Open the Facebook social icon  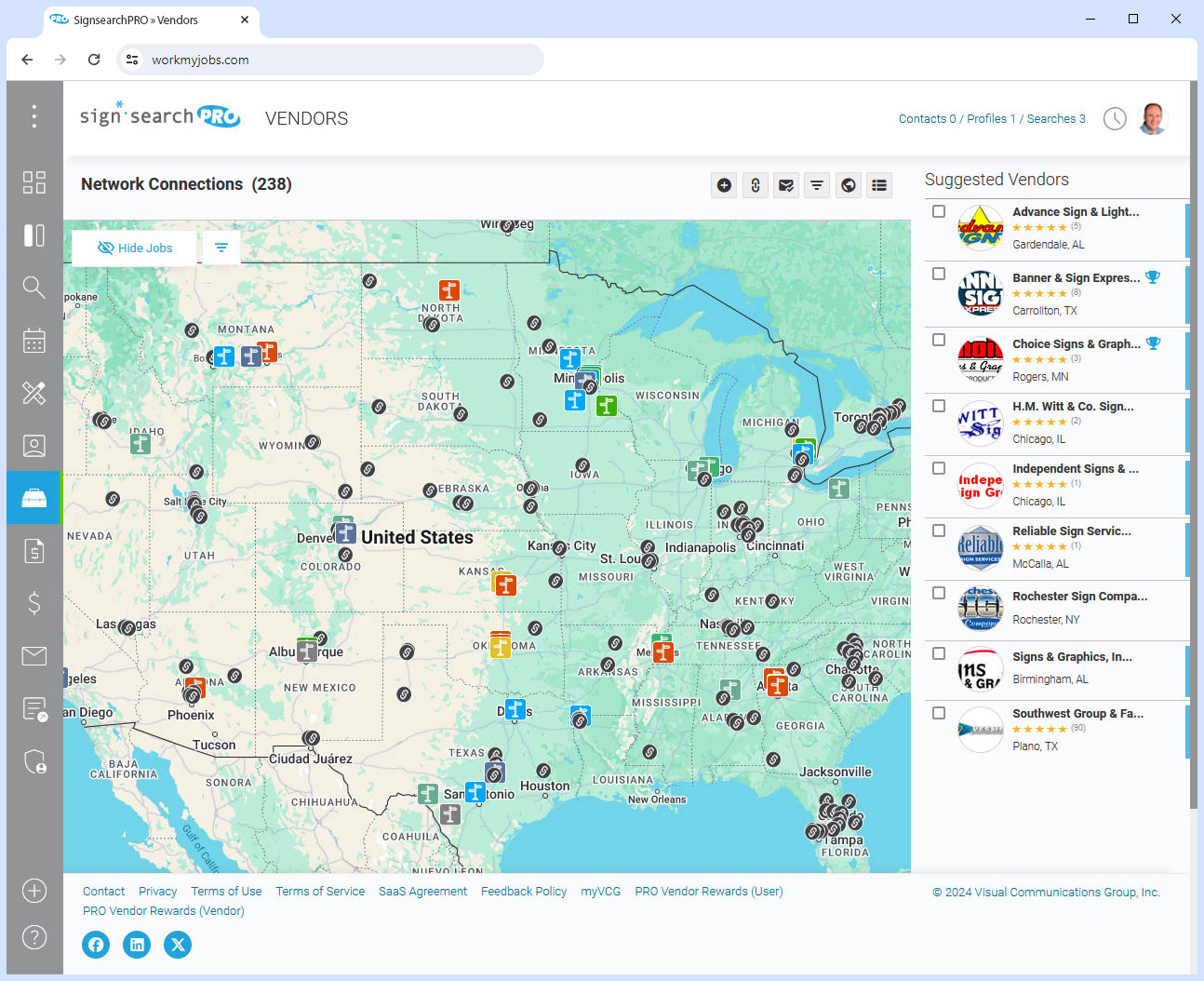tap(96, 945)
